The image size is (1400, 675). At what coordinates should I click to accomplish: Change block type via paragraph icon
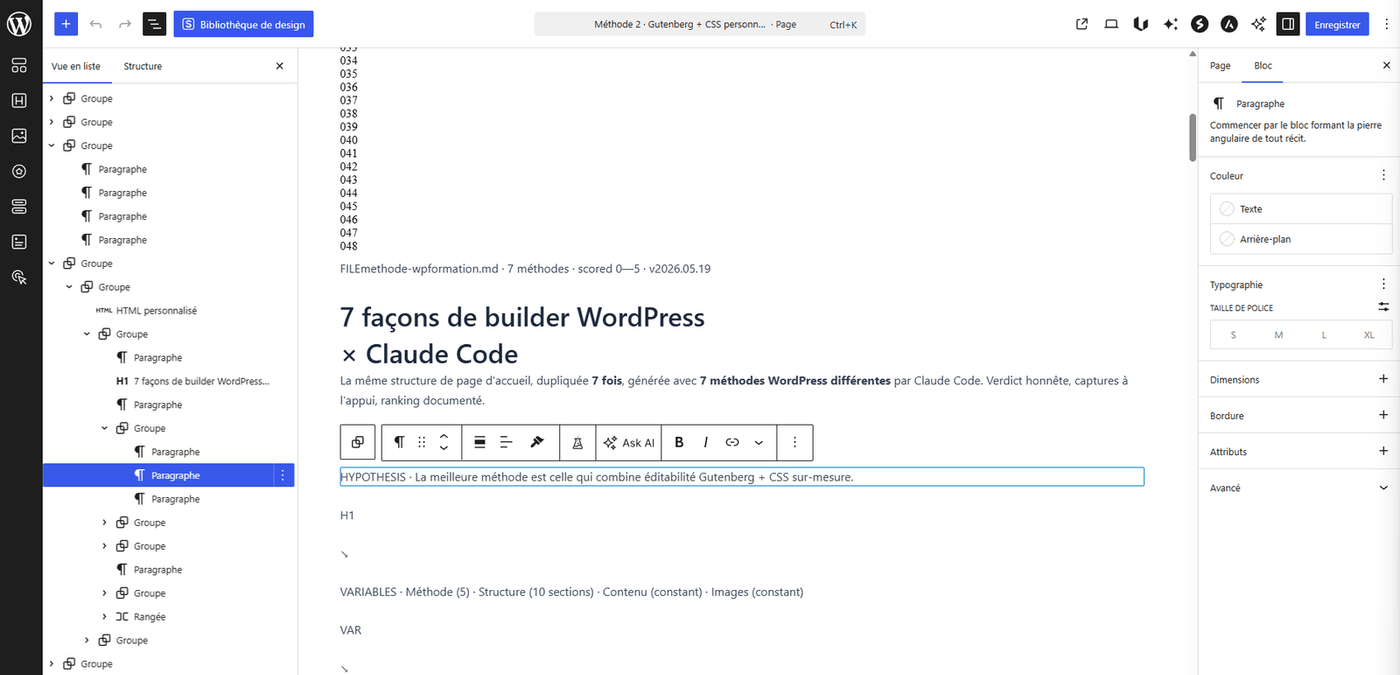[399, 442]
